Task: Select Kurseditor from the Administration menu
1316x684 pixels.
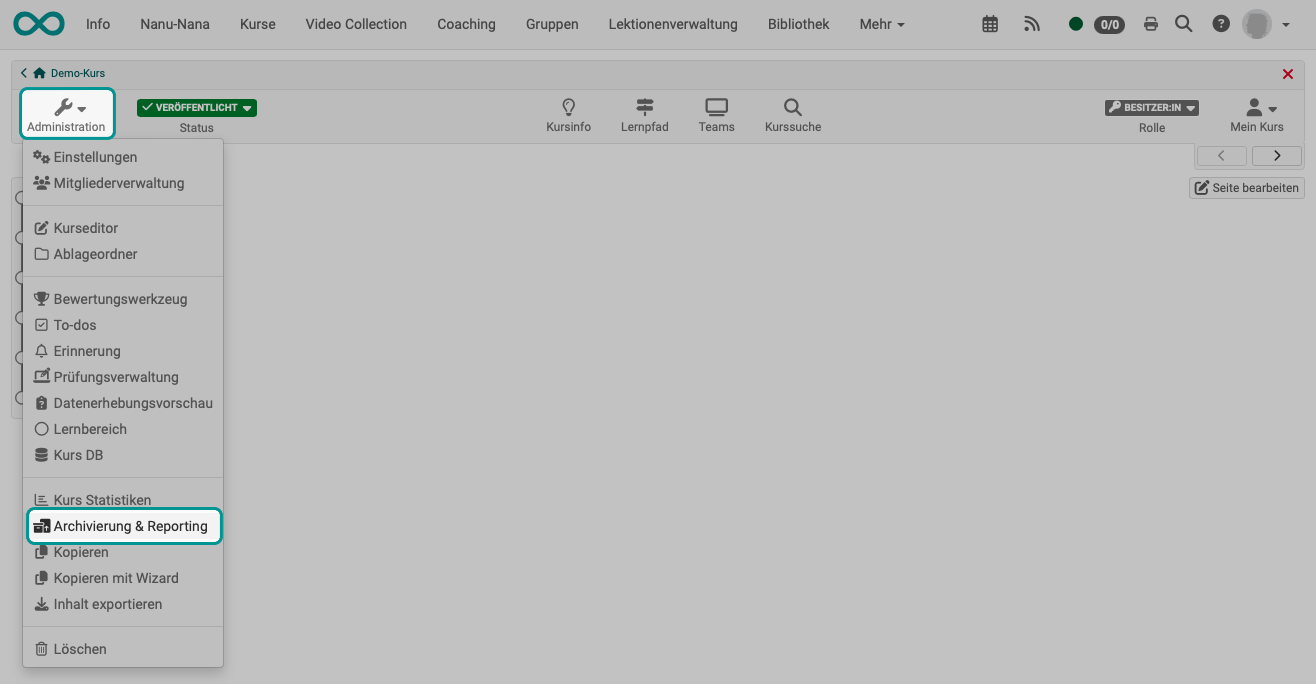Action: (x=86, y=227)
